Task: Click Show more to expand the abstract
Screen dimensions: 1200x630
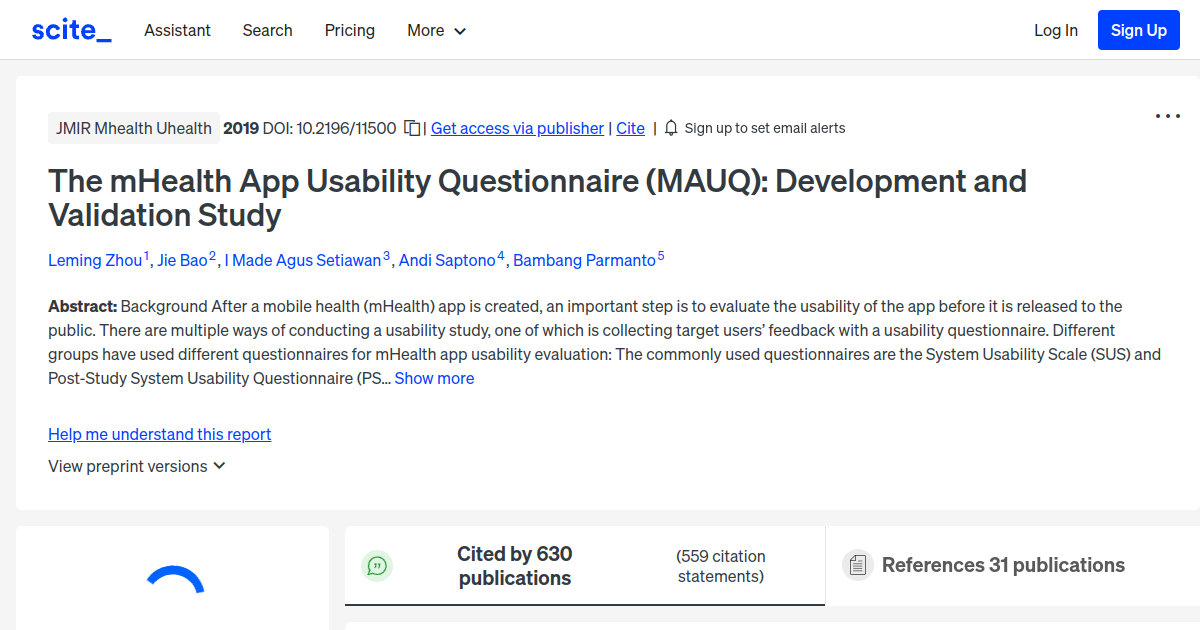Action: [434, 378]
